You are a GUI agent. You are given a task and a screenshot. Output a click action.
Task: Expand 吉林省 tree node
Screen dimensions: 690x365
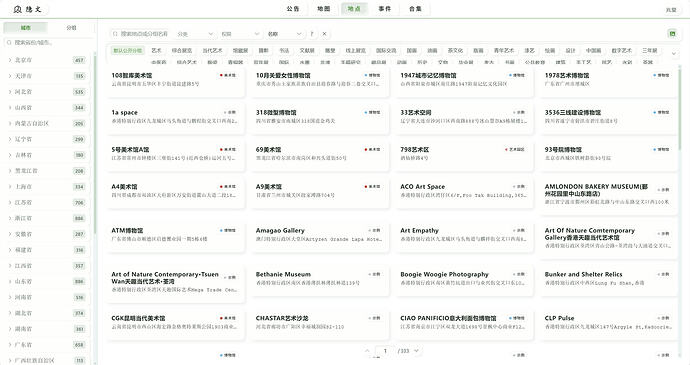tap(10, 155)
